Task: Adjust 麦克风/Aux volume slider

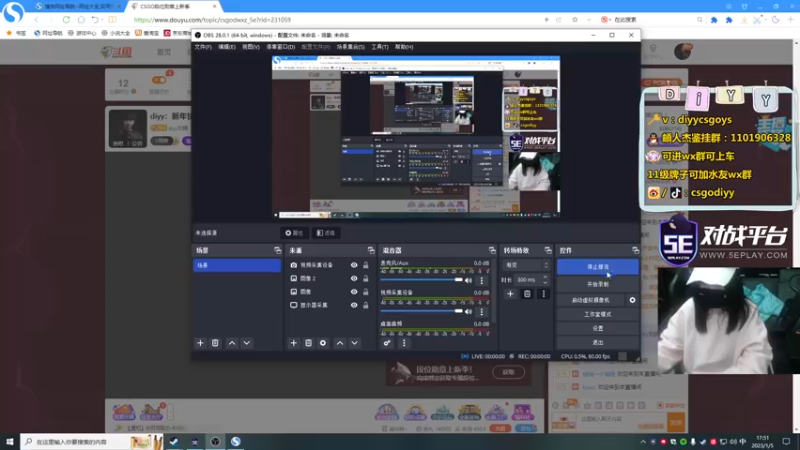Action: (x=421, y=280)
